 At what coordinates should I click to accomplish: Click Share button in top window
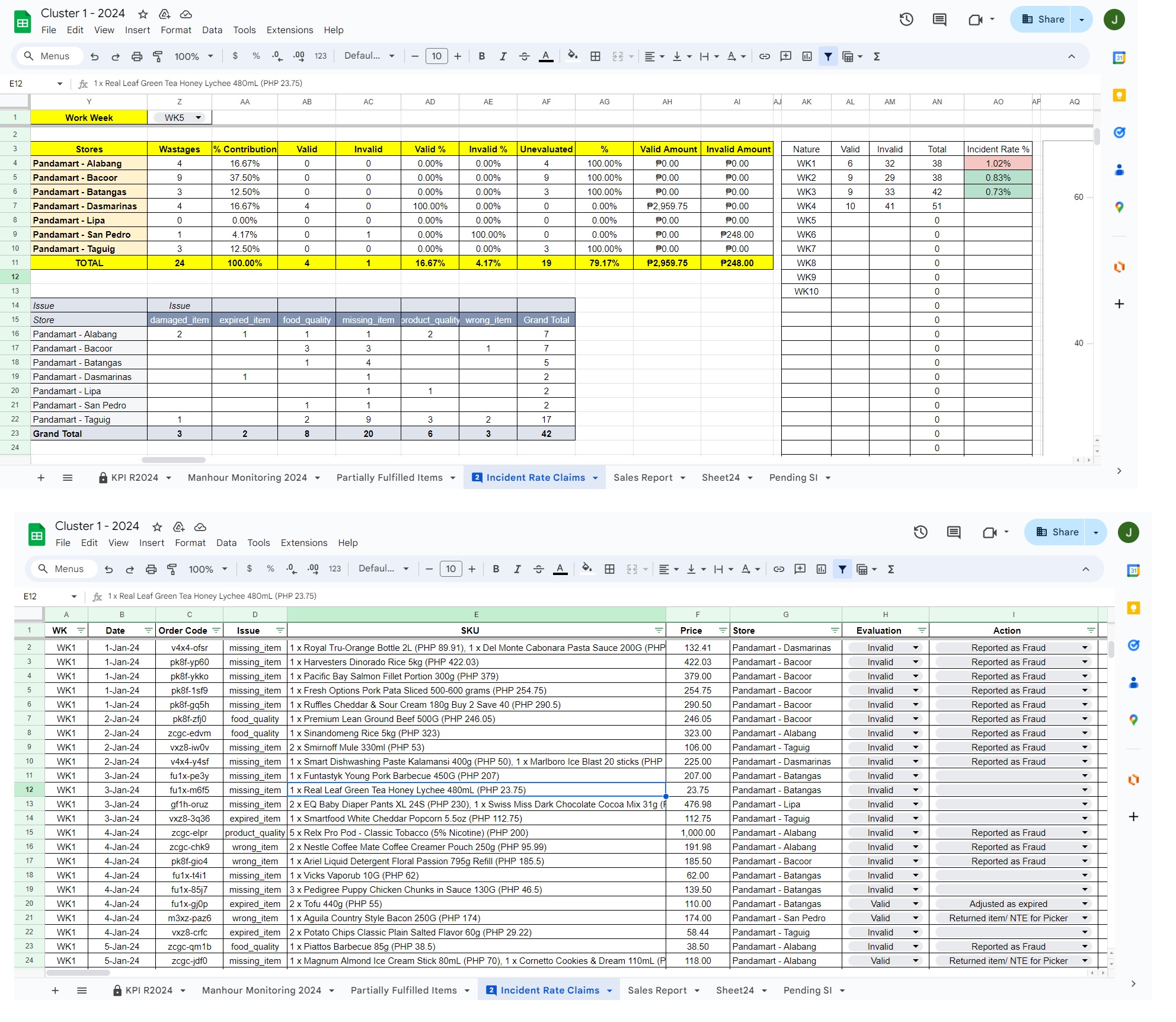pos(1043,20)
